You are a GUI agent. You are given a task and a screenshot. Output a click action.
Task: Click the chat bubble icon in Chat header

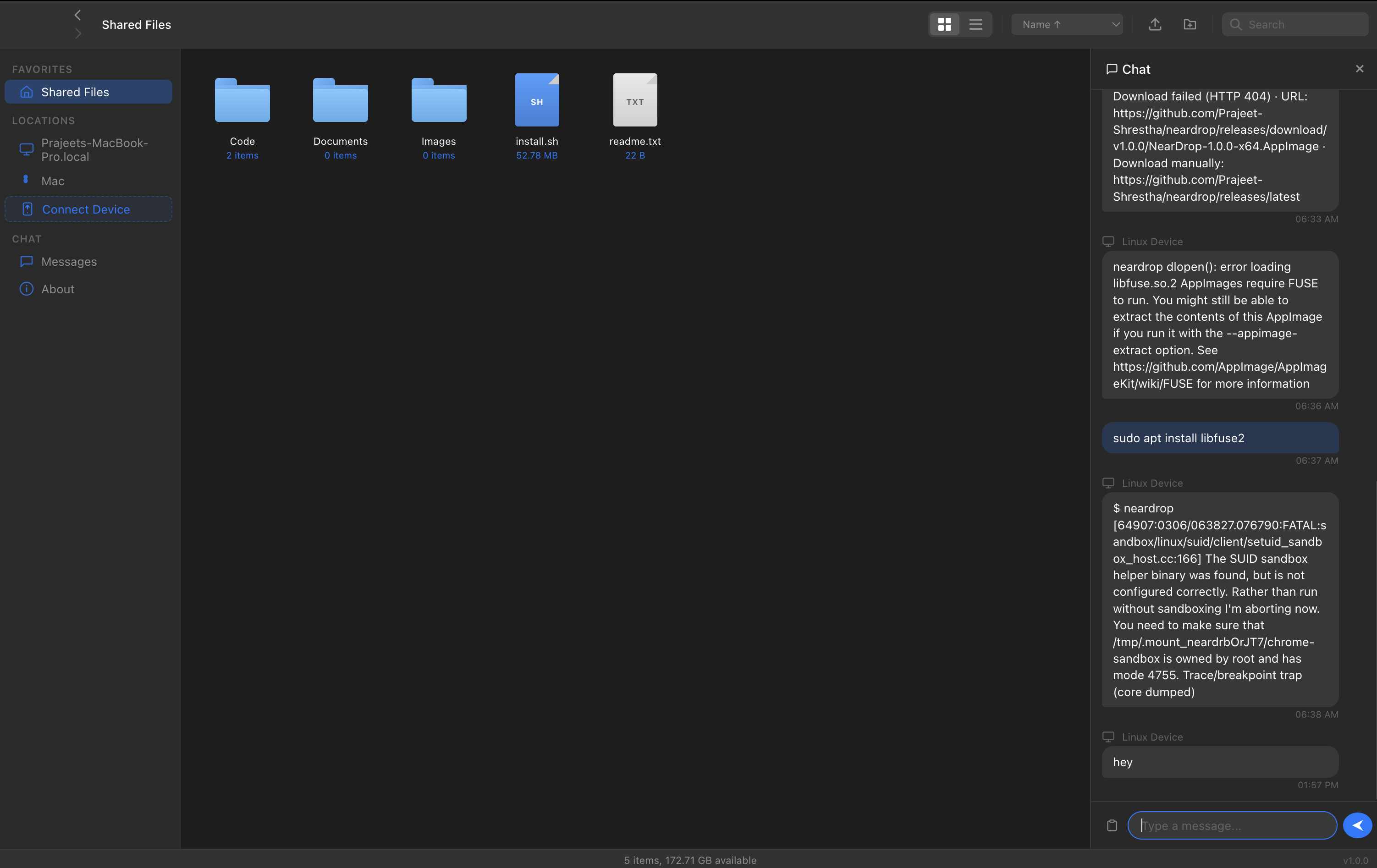(x=1112, y=69)
